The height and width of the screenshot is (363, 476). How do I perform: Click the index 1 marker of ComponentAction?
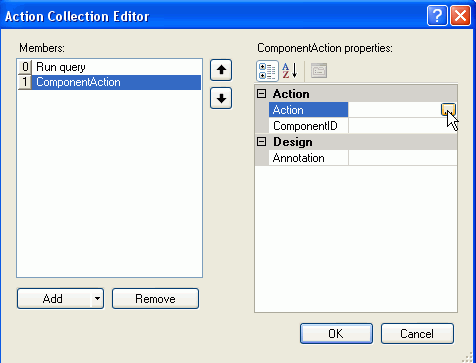coord(25,82)
